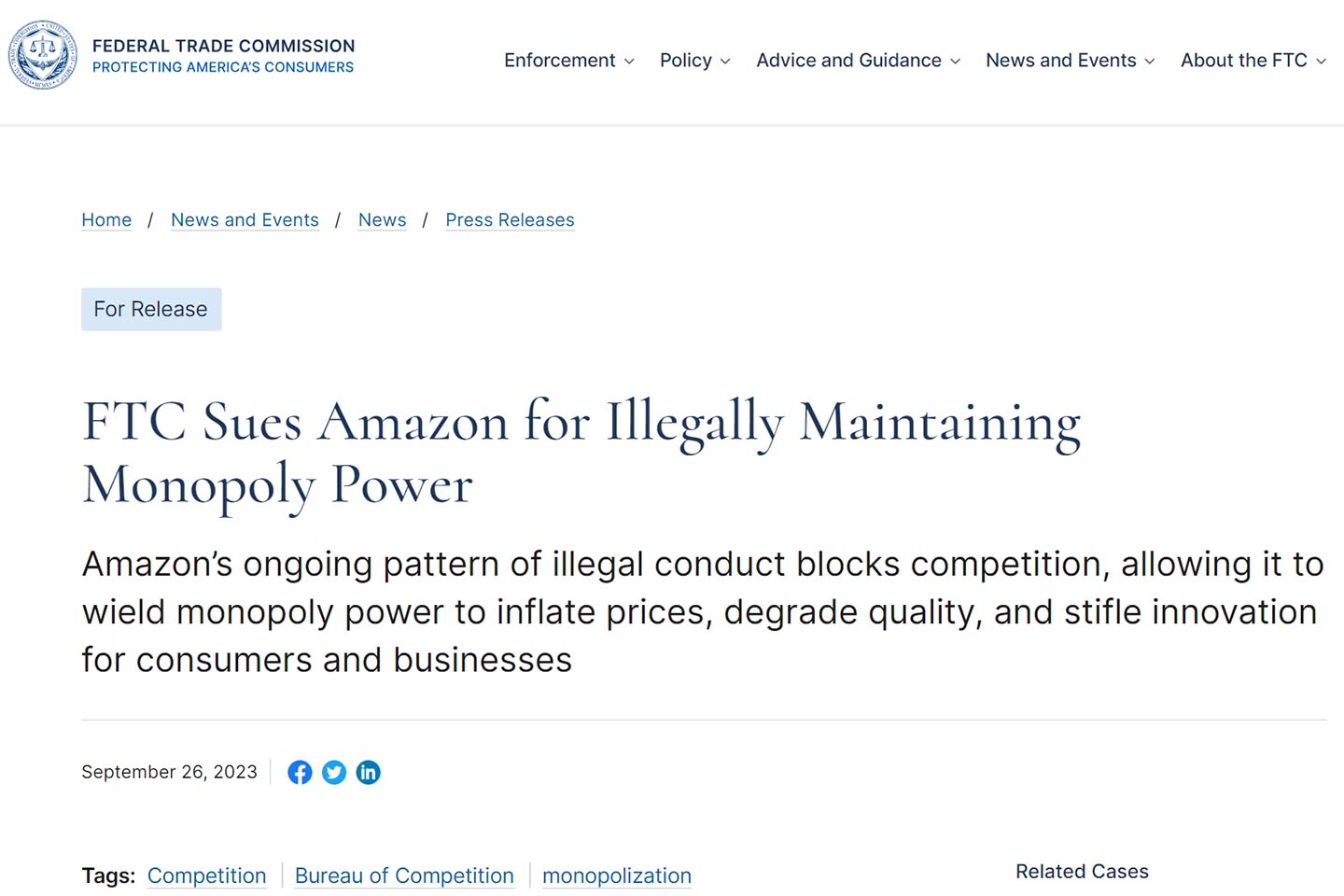The width and height of the screenshot is (1344, 896).
Task: Expand the Enforcement menu chevron
Action: coord(629,62)
